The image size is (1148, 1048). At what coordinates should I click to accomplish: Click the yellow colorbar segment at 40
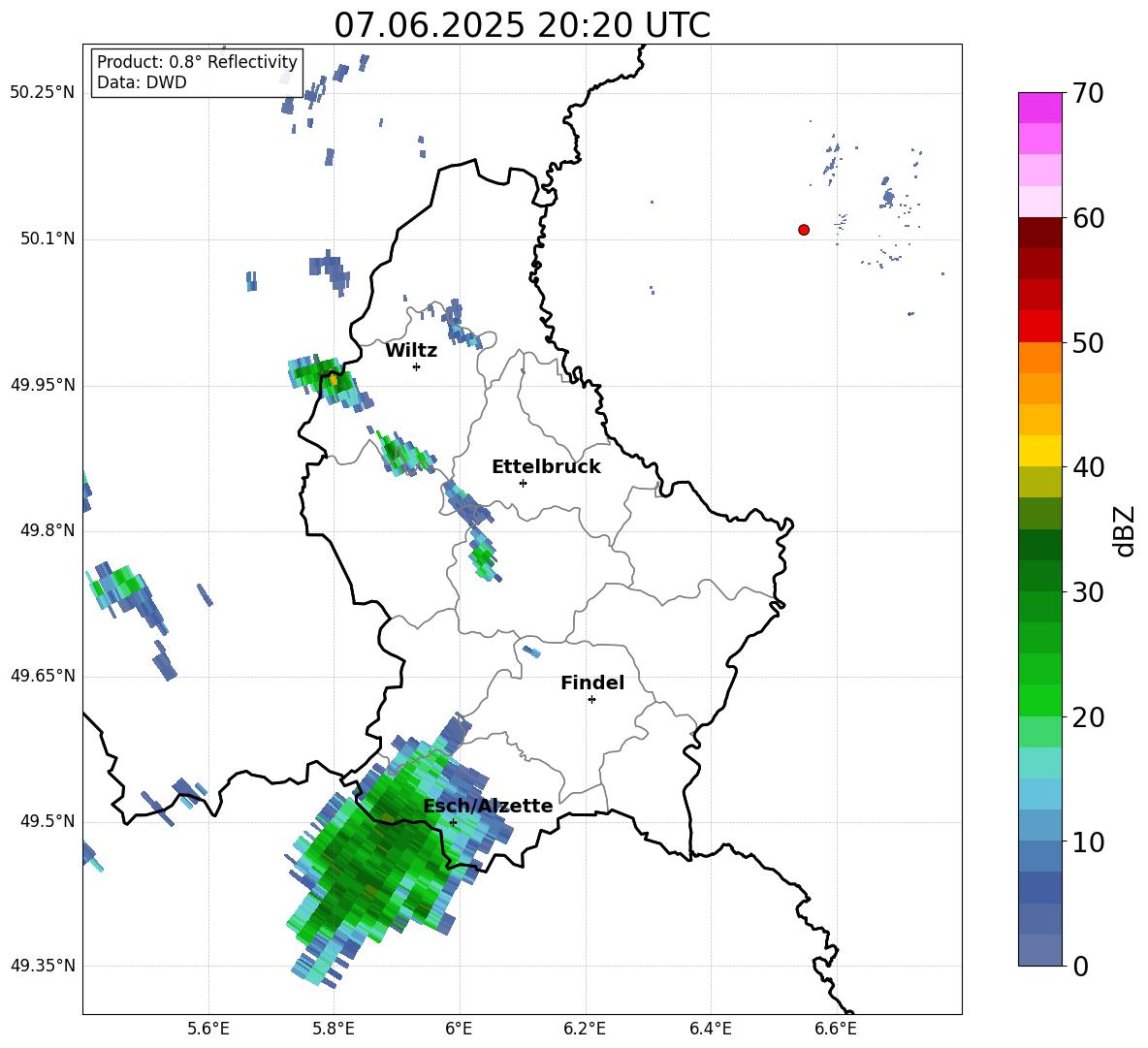(1040, 451)
